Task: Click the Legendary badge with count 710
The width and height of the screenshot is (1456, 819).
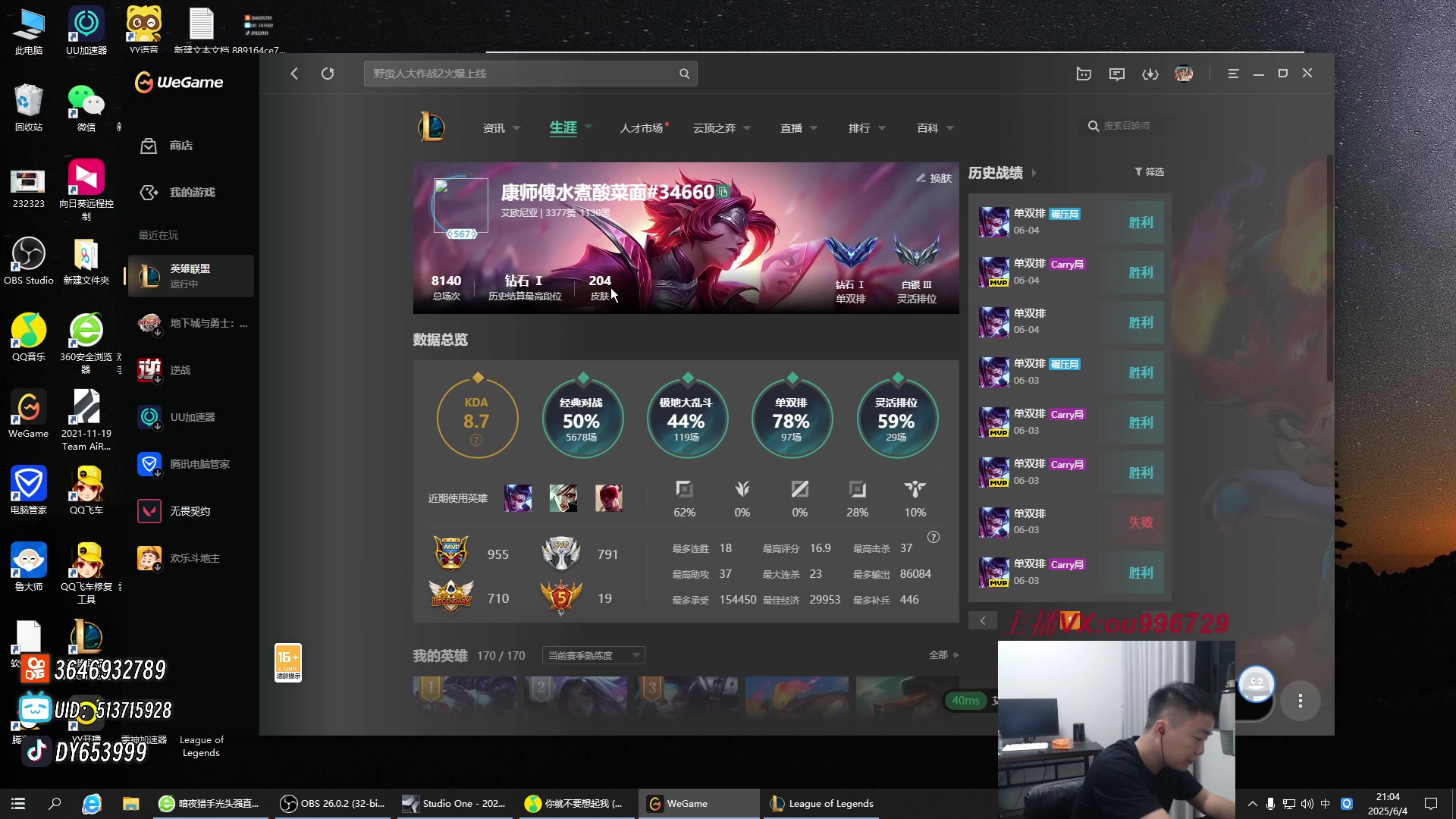Action: pyautogui.click(x=451, y=597)
